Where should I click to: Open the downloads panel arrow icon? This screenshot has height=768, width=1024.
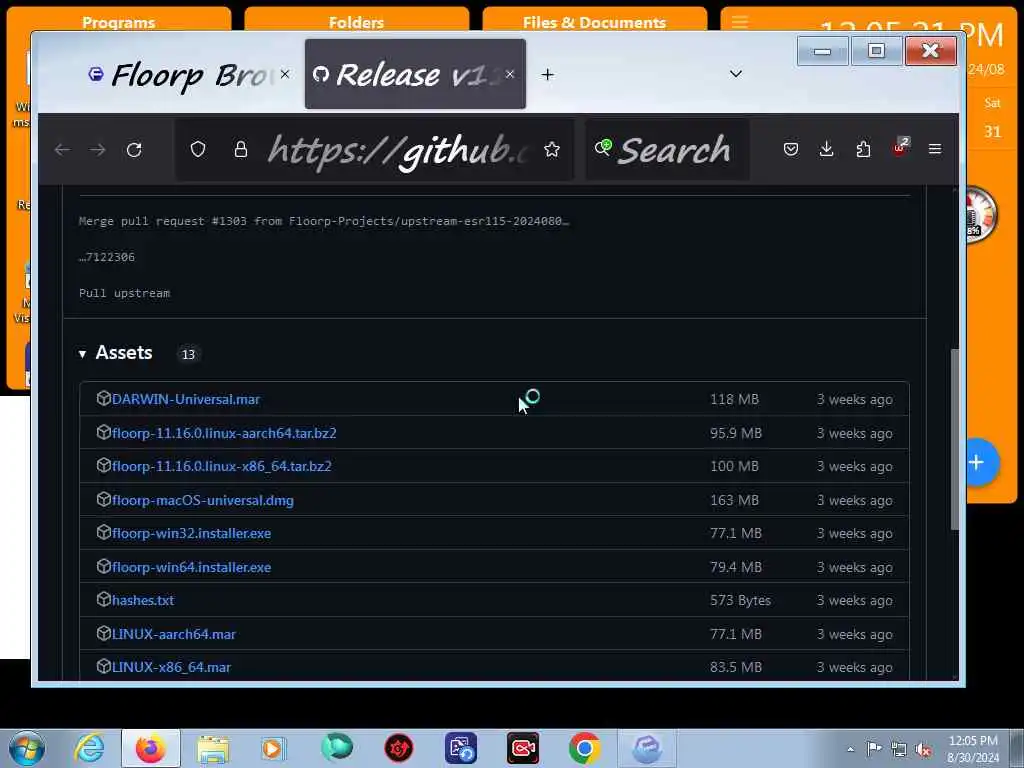click(826, 150)
